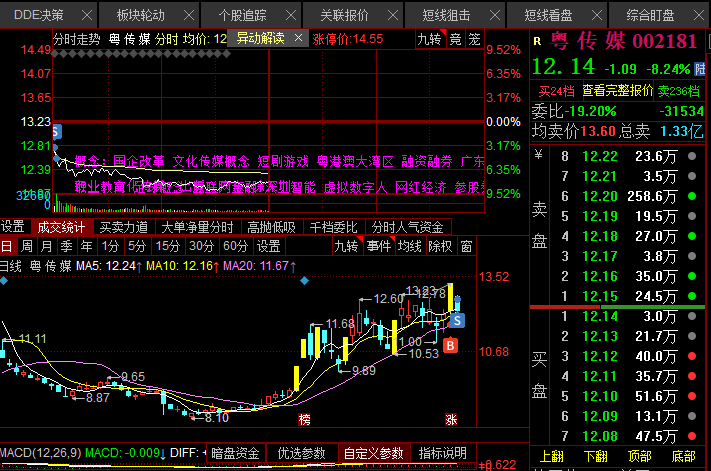The image size is (711, 471).
Task: Select the 千档委比 tab
Action: 334,227
